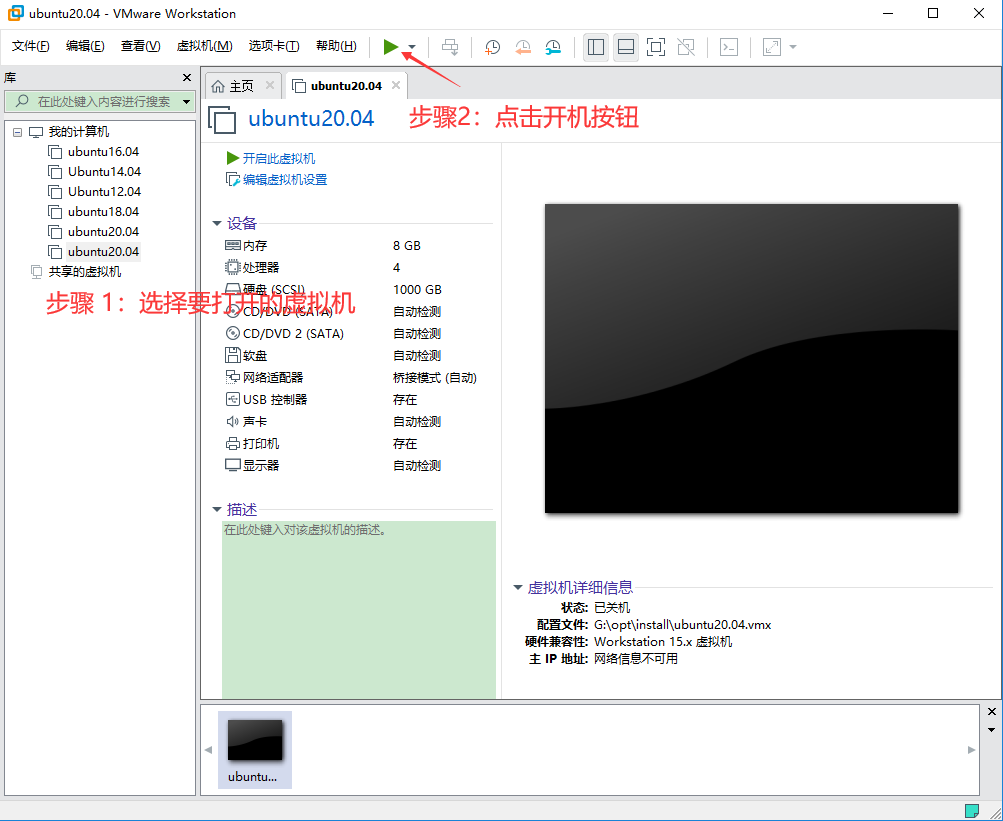Switch to the 主页 tab
Image resolution: width=1003 pixels, height=821 pixels.
(x=242, y=86)
